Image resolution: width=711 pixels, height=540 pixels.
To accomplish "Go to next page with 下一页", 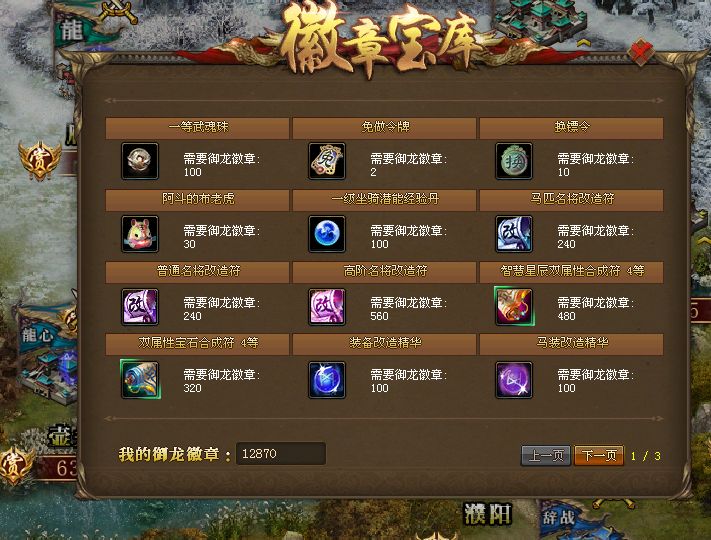I will coord(599,455).
